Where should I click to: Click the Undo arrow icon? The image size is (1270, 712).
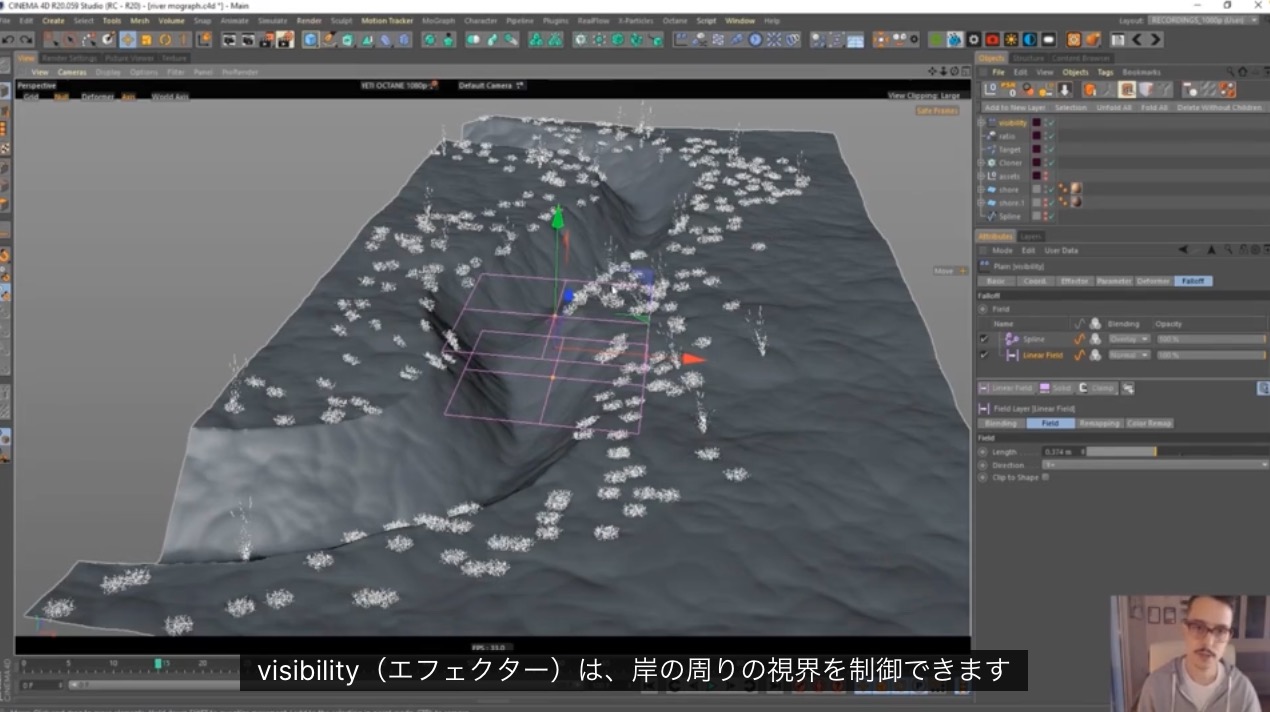click(x=8, y=40)
